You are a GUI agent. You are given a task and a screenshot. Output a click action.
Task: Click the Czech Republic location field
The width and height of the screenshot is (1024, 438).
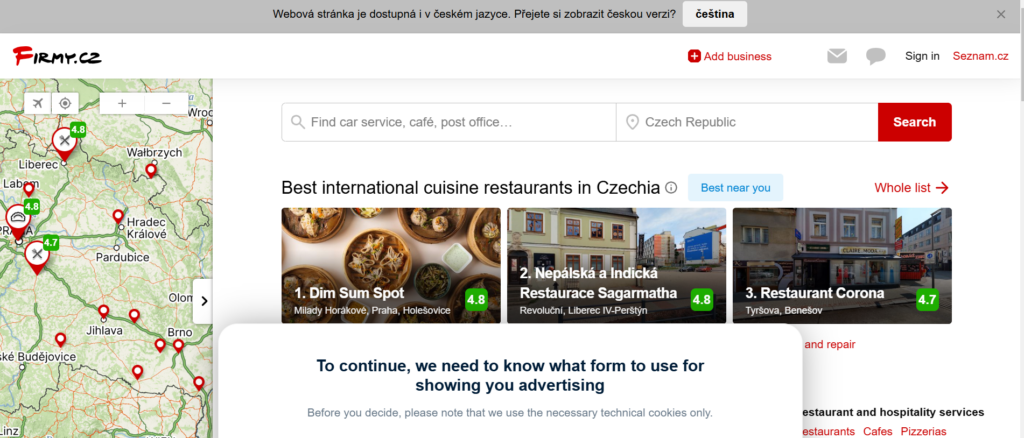point(746,122)
